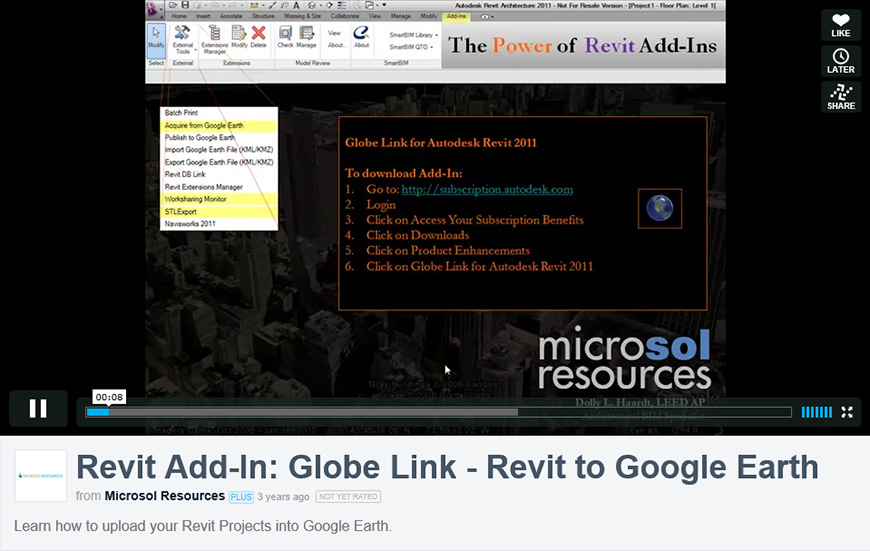Select Navisworks 2011 entry
The image size is (870, 551).
click(219, 224)
